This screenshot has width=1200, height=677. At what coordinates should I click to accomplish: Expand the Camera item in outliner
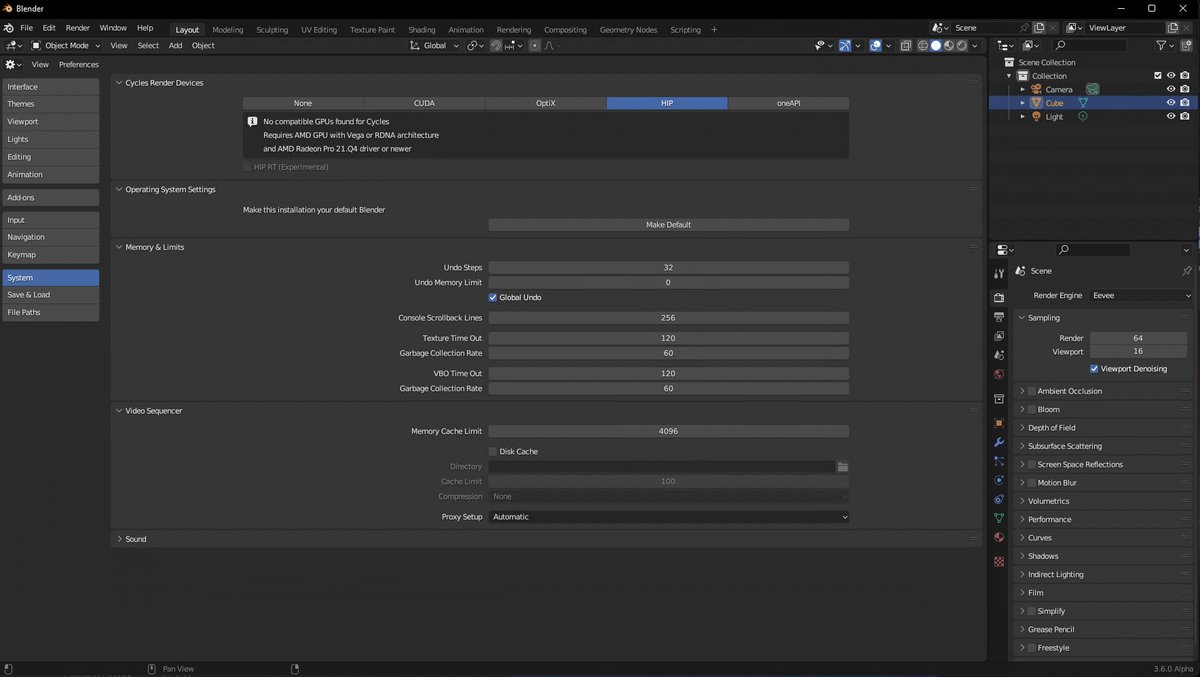pyautogui.click(x=1023, y=89)
